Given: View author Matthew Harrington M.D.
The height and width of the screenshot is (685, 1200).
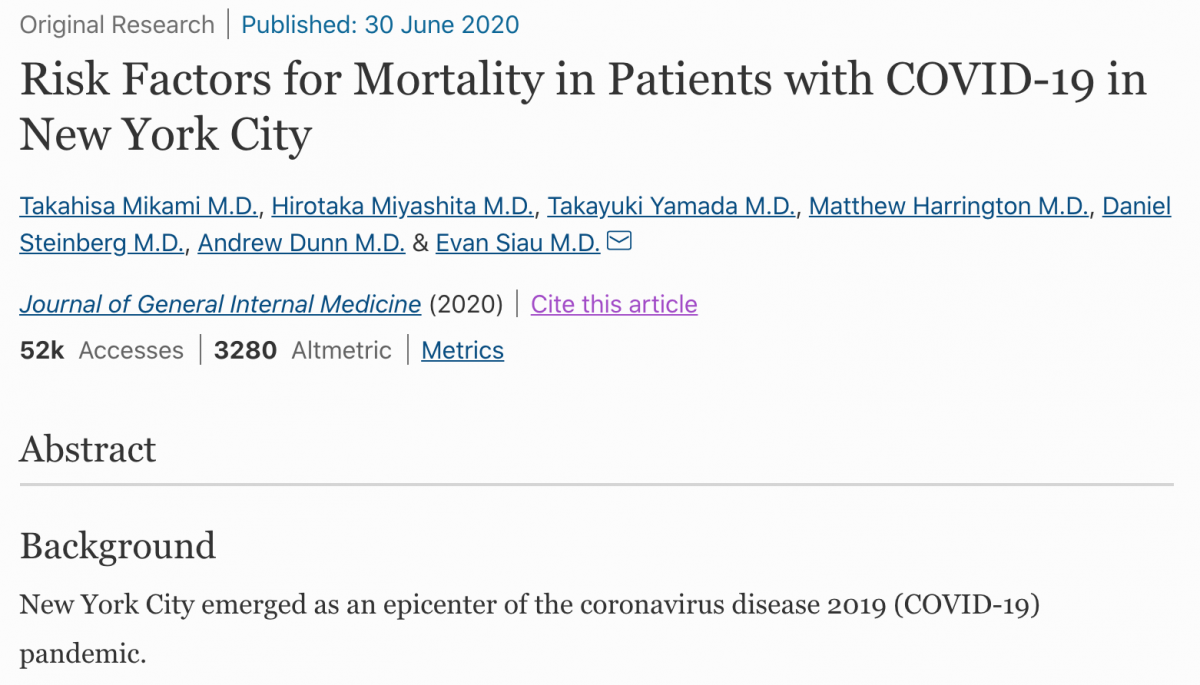Looking at the screenshot, I should 949,207.
